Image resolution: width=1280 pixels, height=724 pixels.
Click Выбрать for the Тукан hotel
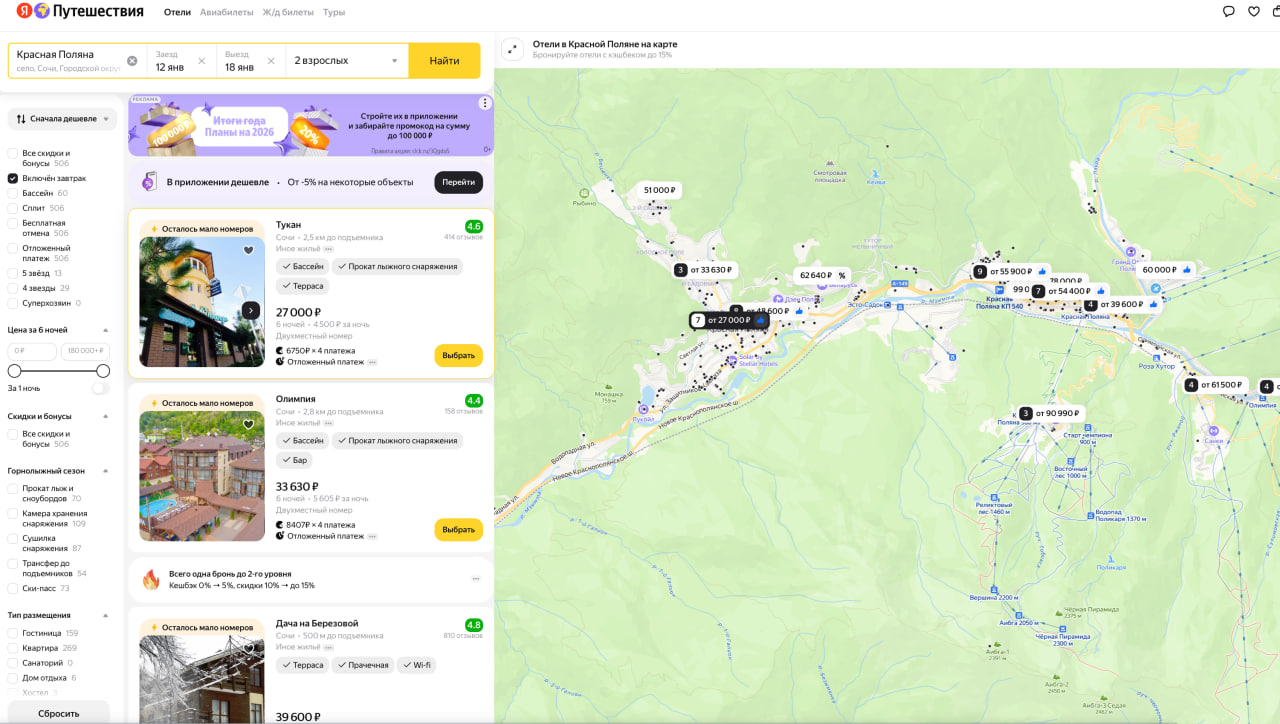[458, 356]
